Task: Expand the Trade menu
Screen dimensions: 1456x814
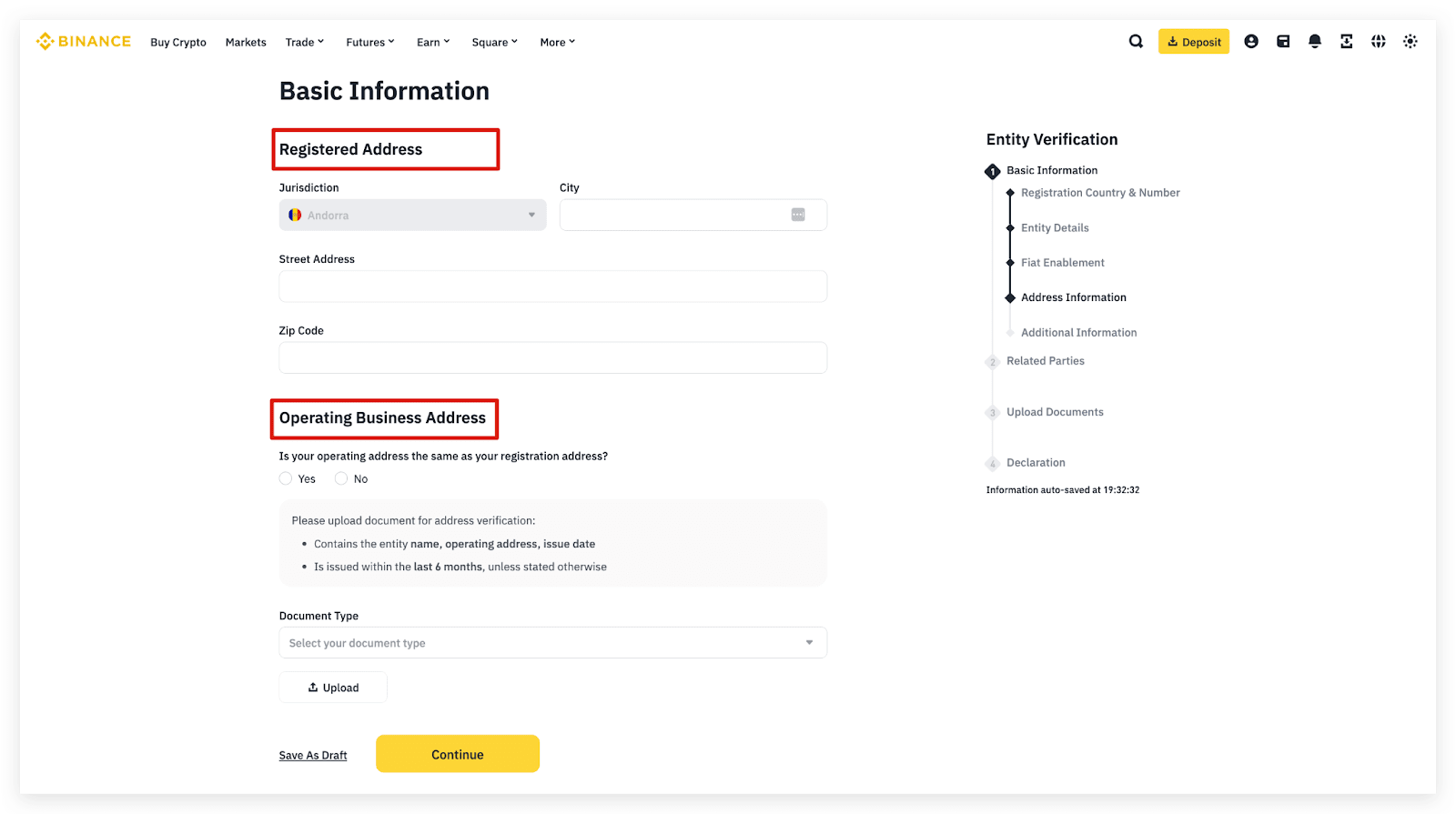Action: pyautogui.click(x=304, y=43)
